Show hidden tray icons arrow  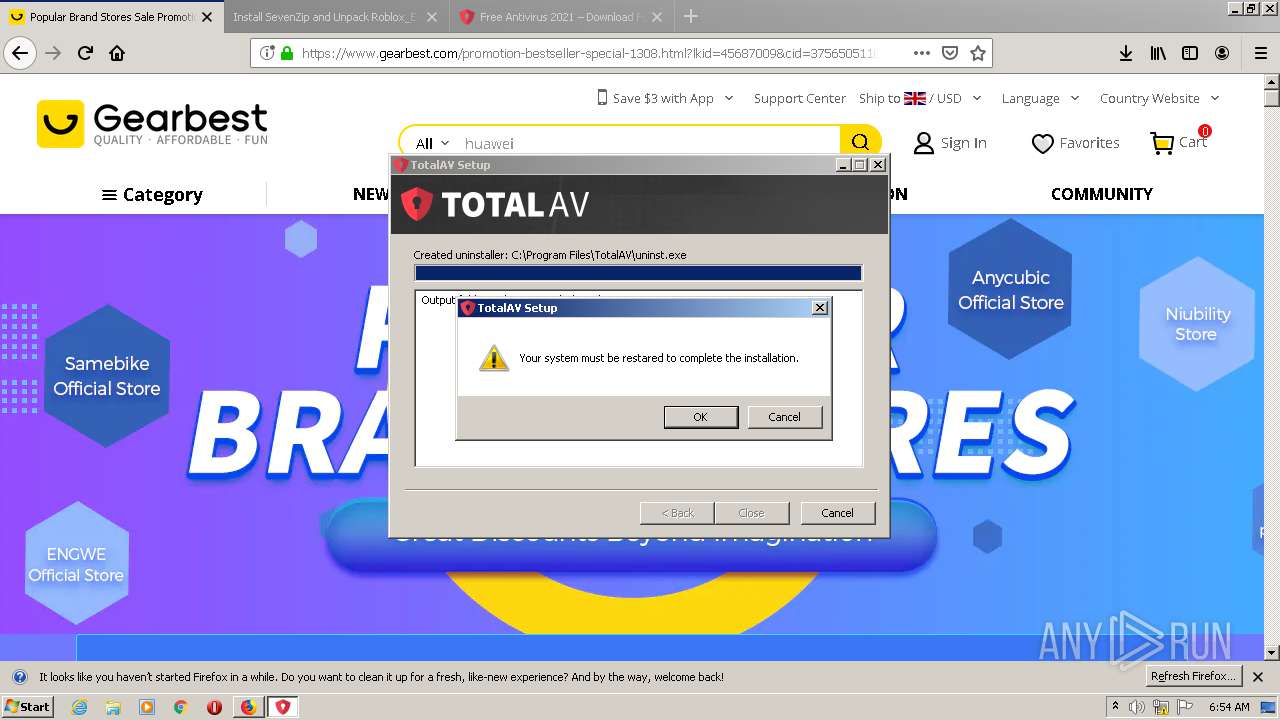(x=1116, y=706)
